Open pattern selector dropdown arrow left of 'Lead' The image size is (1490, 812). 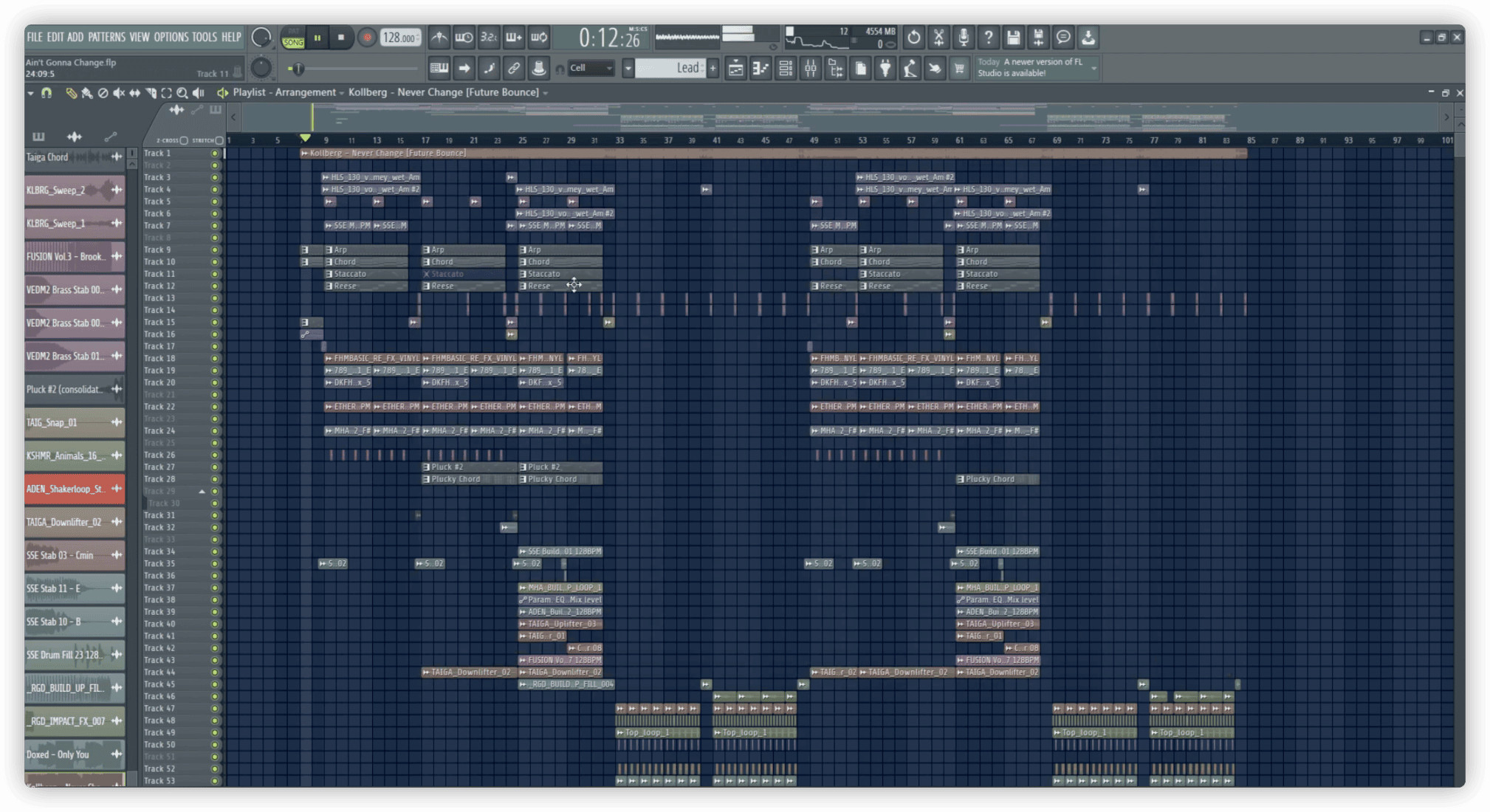tap(628, 69)
